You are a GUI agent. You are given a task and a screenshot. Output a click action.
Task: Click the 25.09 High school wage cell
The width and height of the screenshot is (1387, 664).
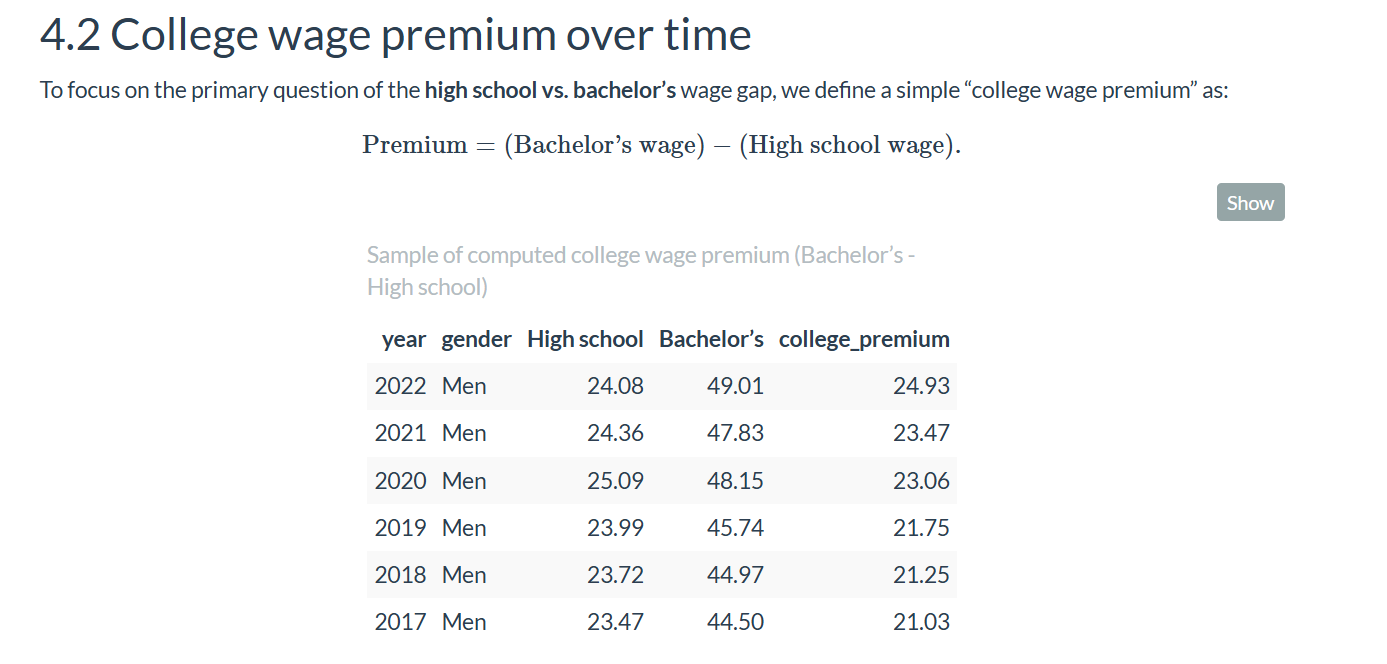[615, 481]
